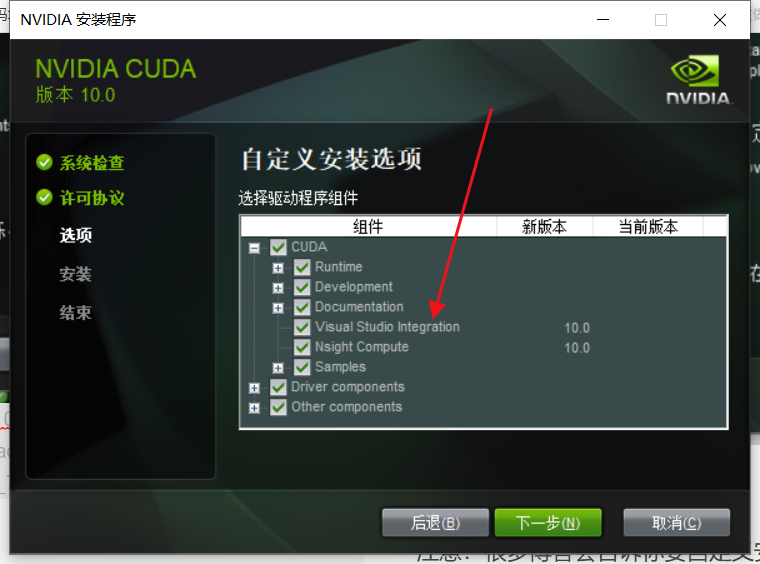Uncheck the Samples checkbox

pos(302,367)
